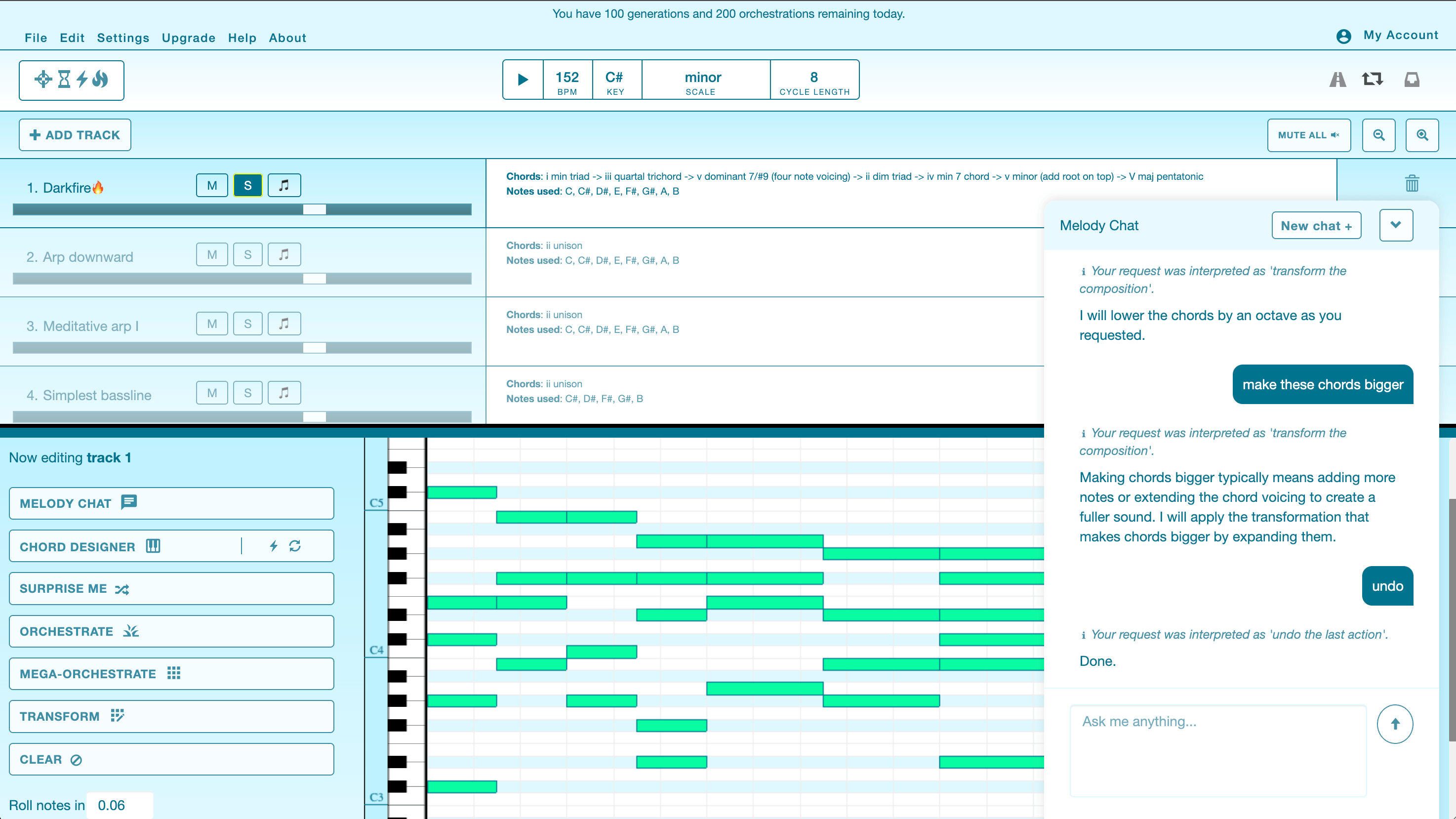The image size is (1456, 819).
Task: Click chord designer refresh arrows icon
Action: pos(295,546)
